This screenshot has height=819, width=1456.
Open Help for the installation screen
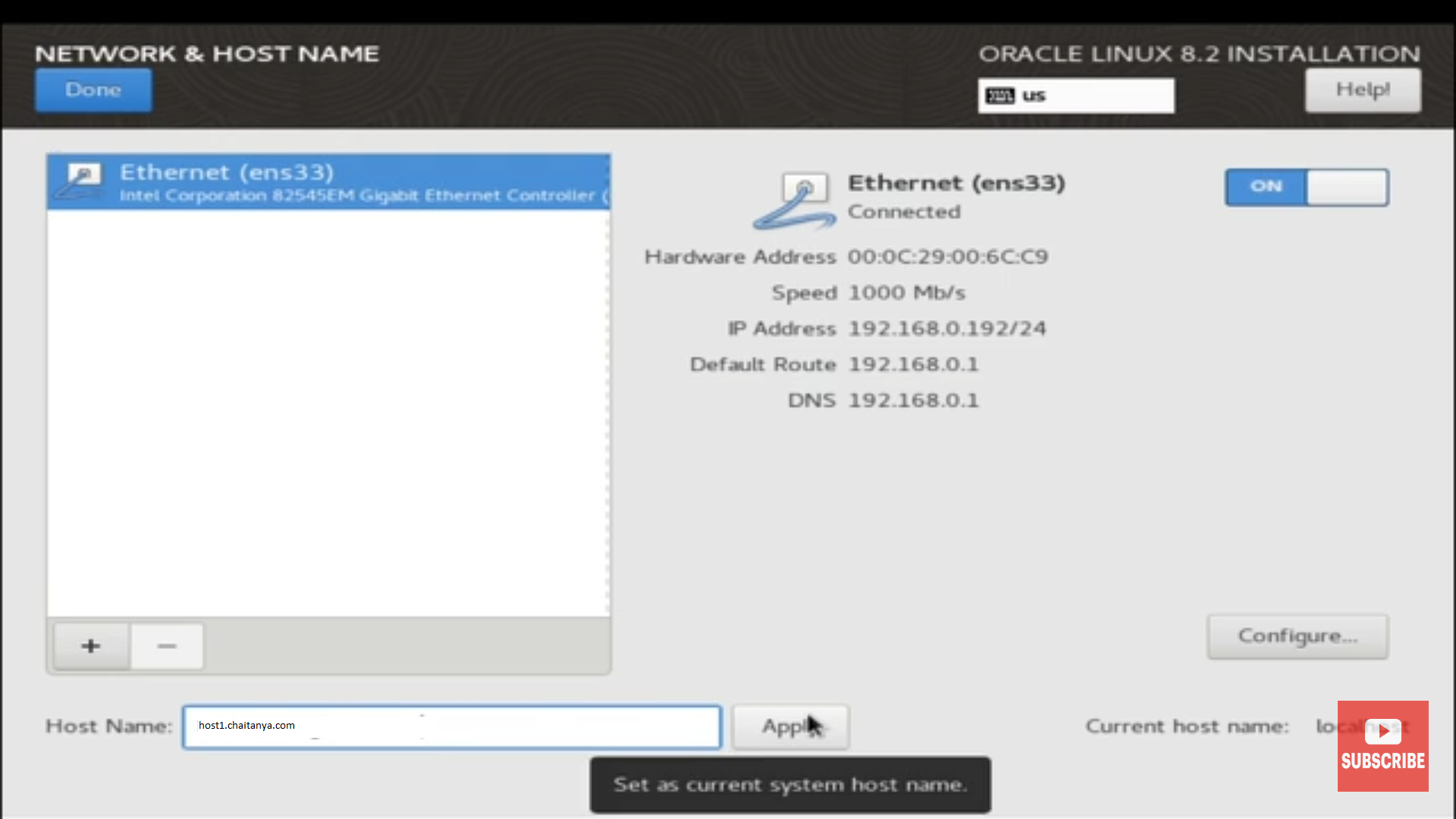click(1363, 89)
